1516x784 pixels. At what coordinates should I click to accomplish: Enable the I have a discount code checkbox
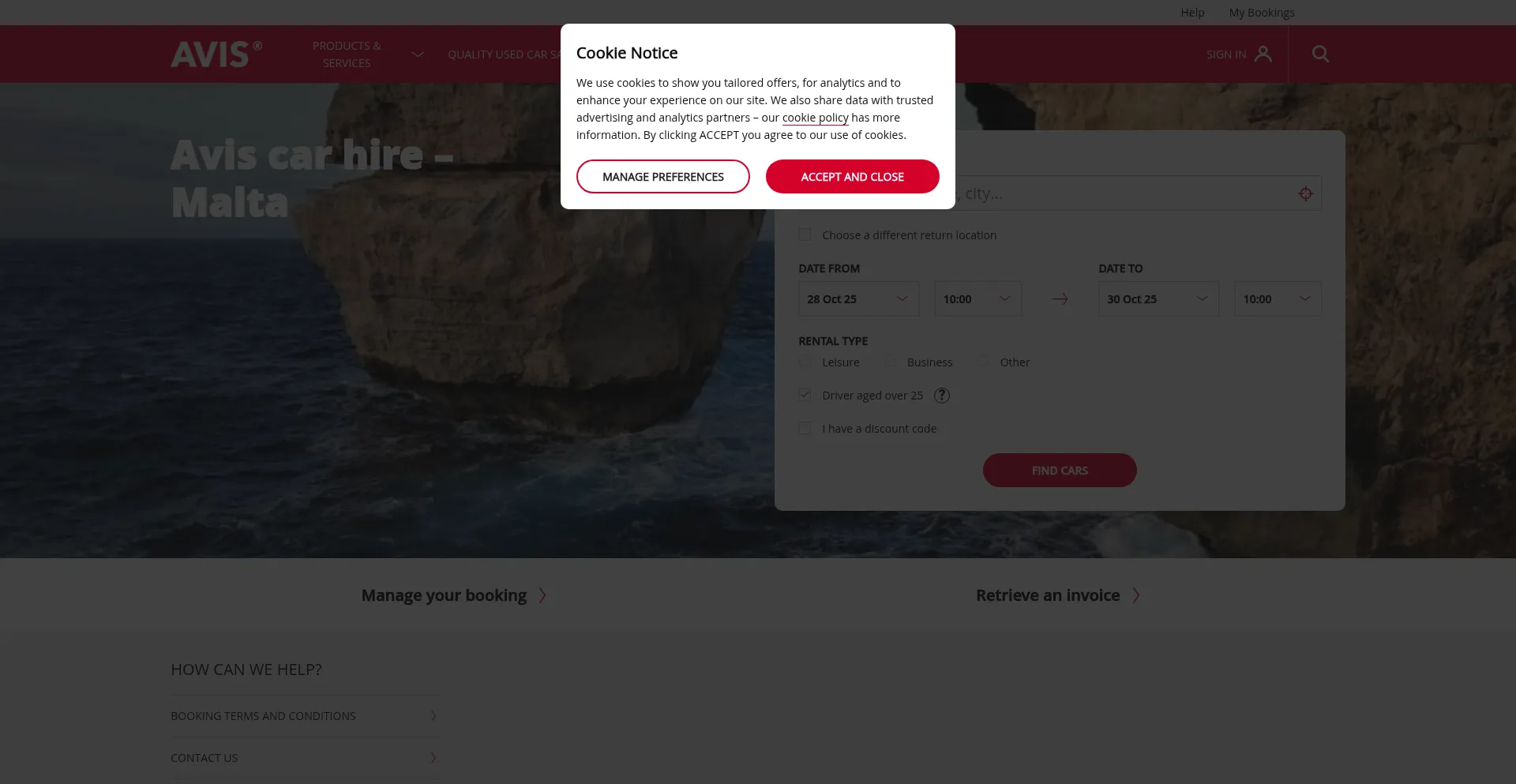805,428
